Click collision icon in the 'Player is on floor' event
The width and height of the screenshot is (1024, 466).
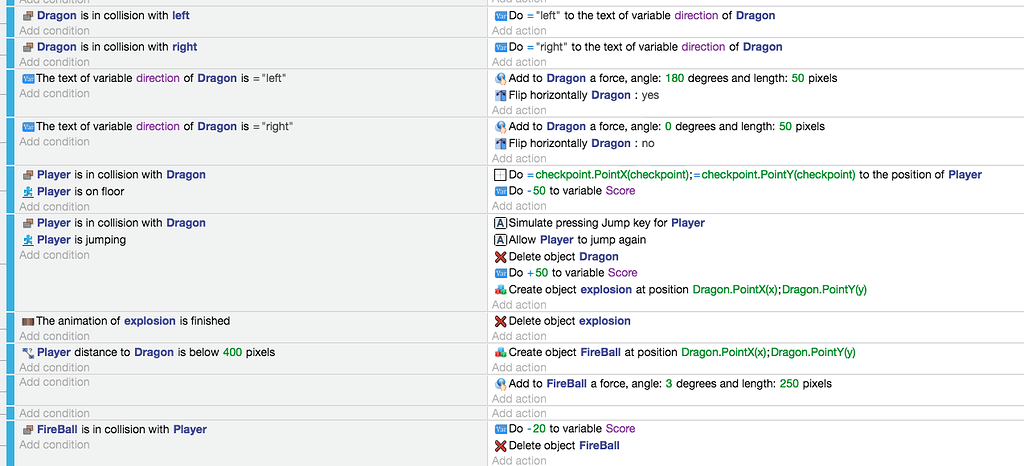click(x=28, y=175)
